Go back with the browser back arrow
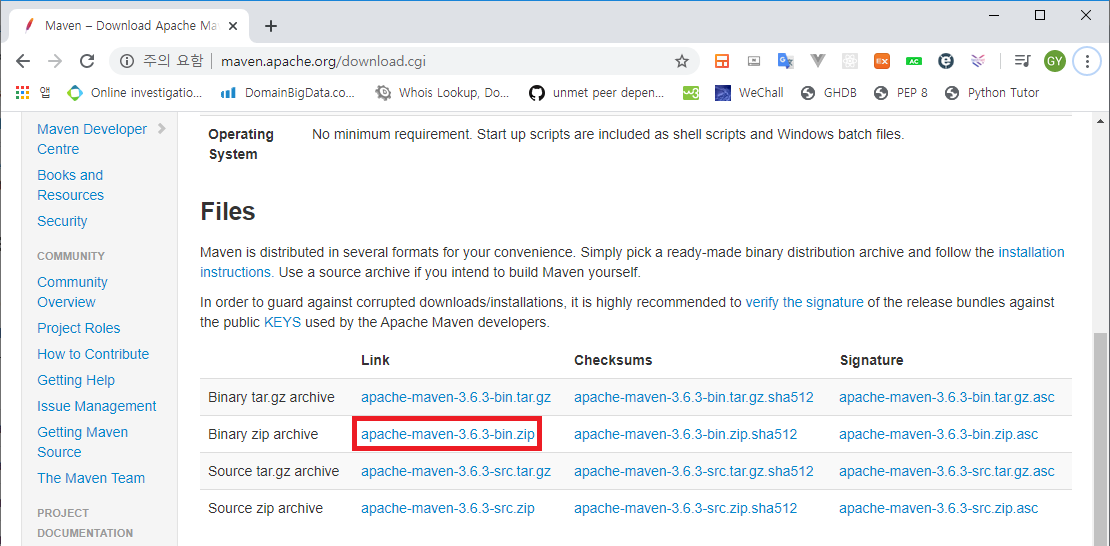 pos(23,62)
